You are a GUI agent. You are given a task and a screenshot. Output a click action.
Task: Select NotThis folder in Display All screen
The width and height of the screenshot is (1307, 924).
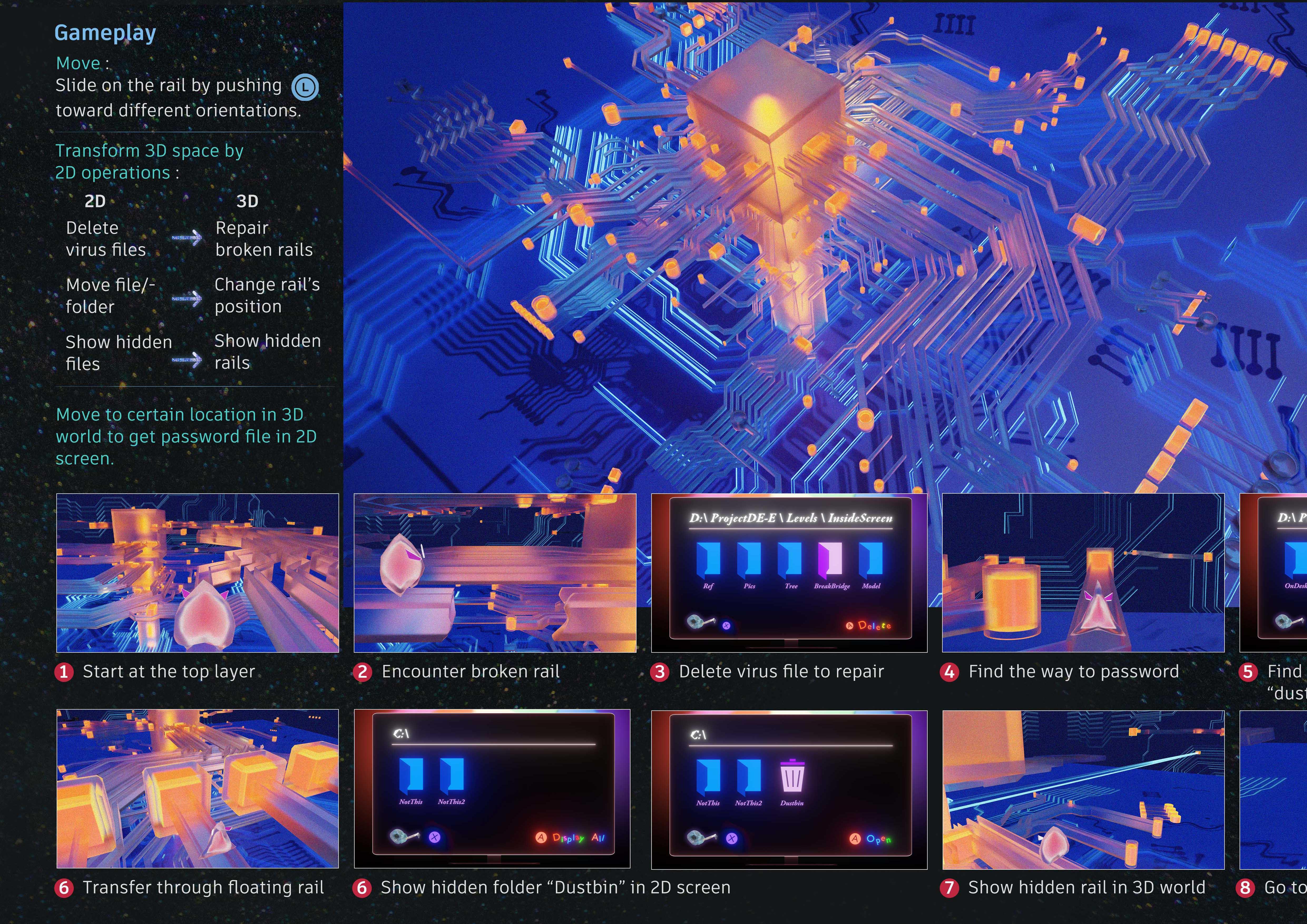coord(411,775)
